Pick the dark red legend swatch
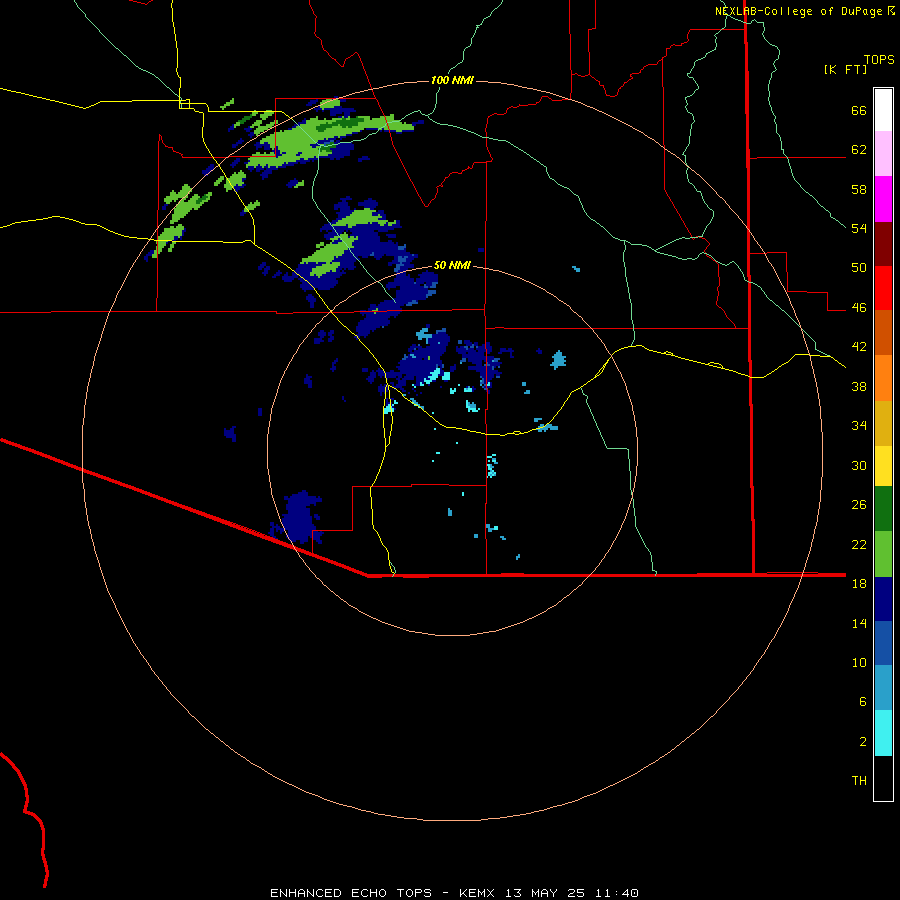This screenshot has height=900, width=900. click(883, 244)
